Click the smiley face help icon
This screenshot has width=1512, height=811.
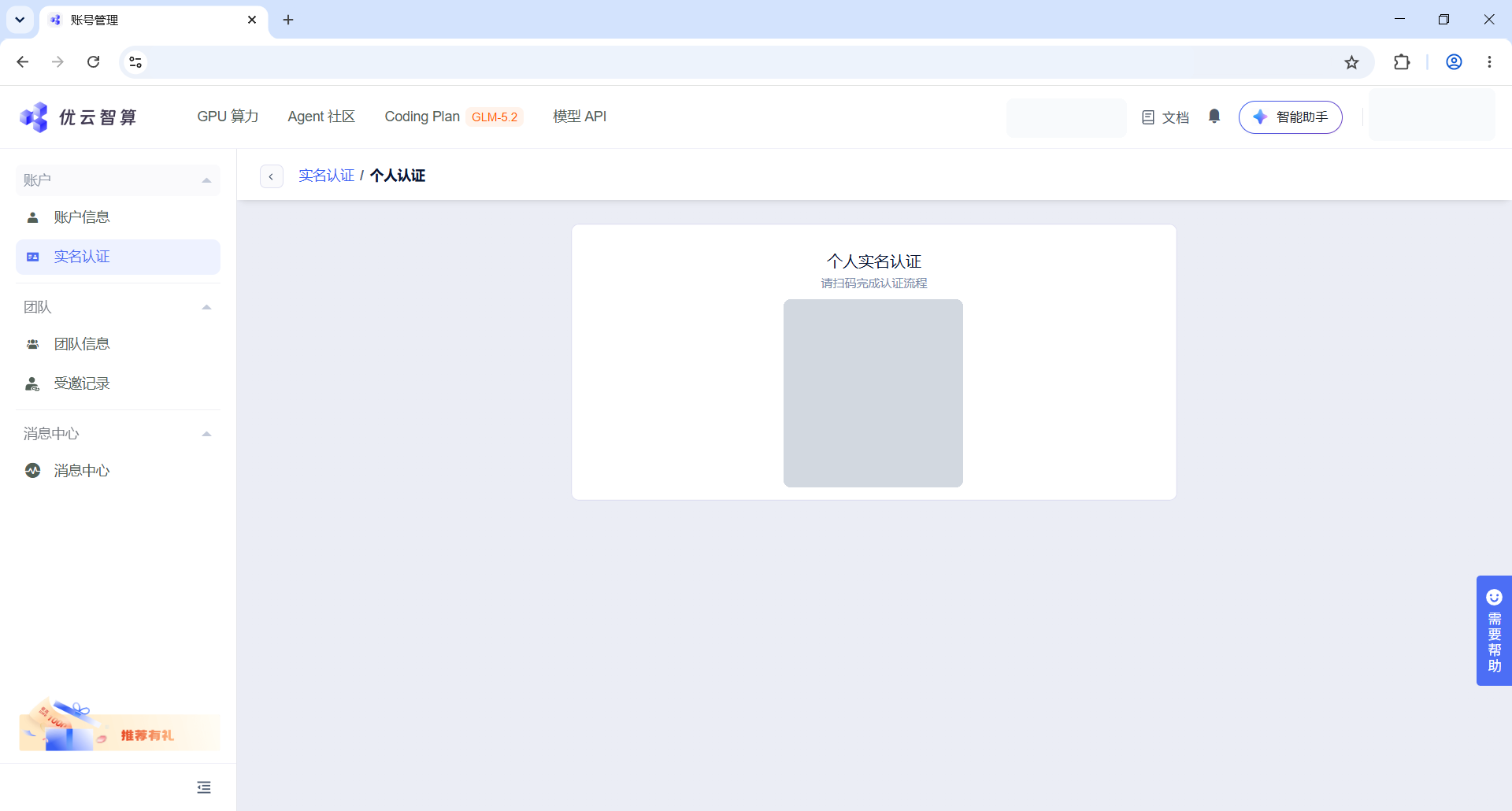pos(1494,597)
